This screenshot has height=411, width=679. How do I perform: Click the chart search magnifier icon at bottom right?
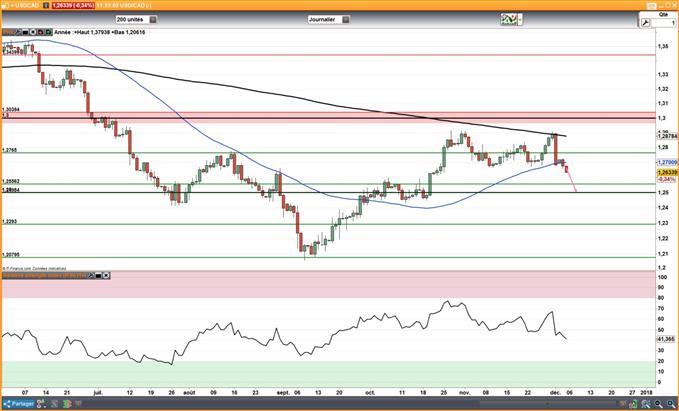(647, 404)
